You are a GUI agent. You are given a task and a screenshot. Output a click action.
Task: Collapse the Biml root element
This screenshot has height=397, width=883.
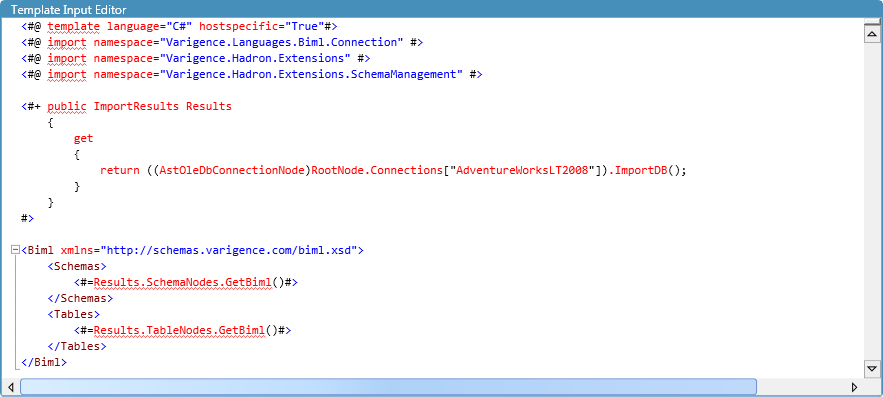pyautogui.click(x=15, y=249)
